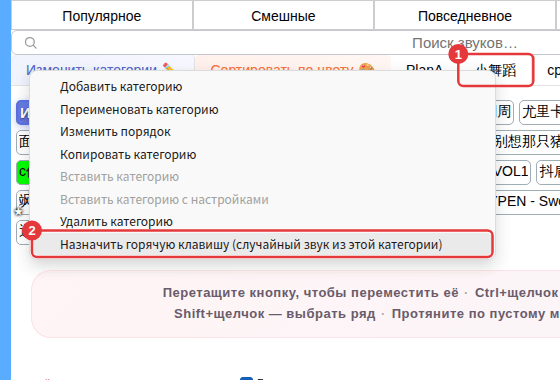Choose Копировать категорию menu entry
The image size is (560, 380).
pyautogui.click(x=262, y=154)
